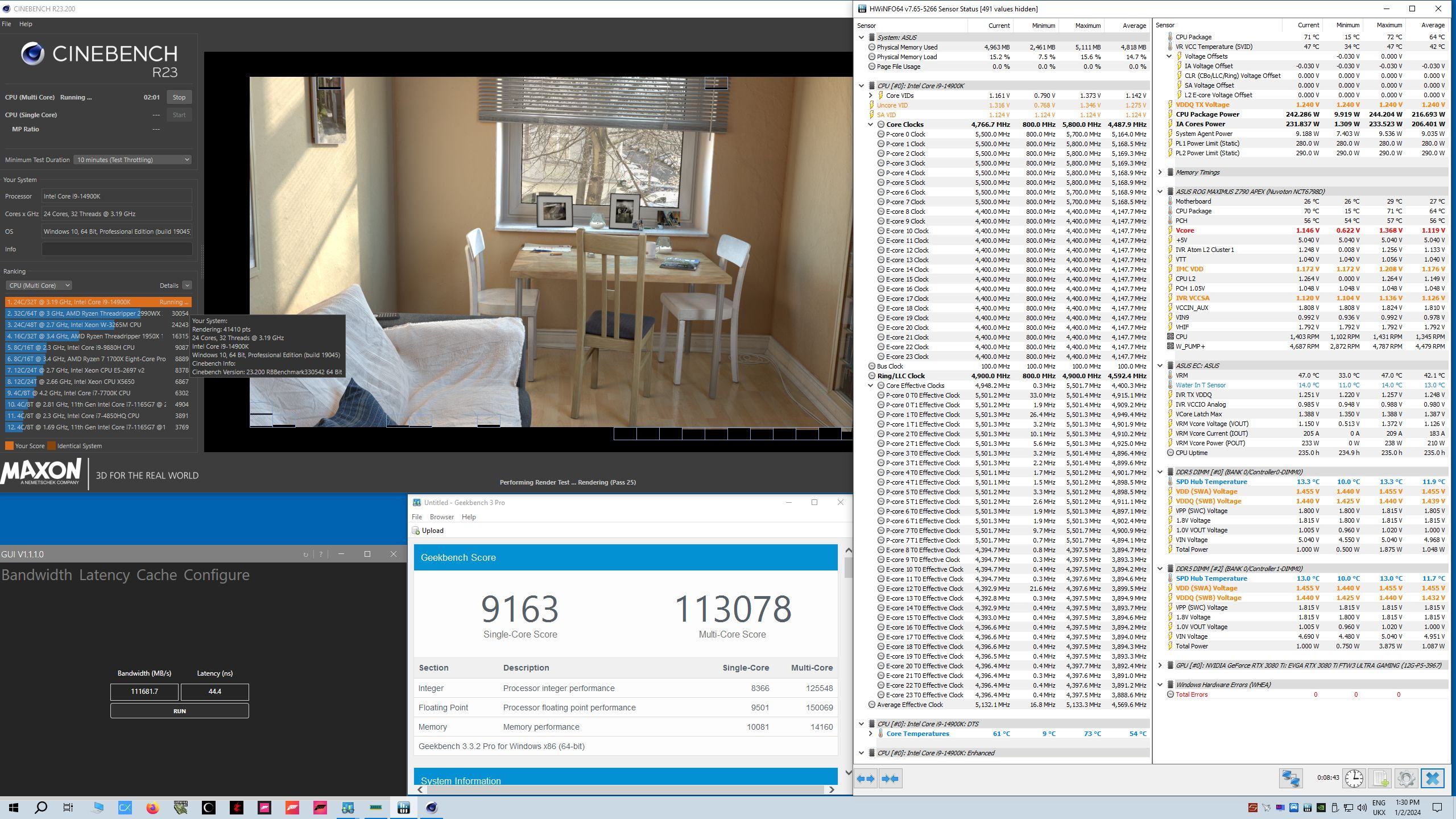Expand Memory Timings group

tap(1160, 172)
